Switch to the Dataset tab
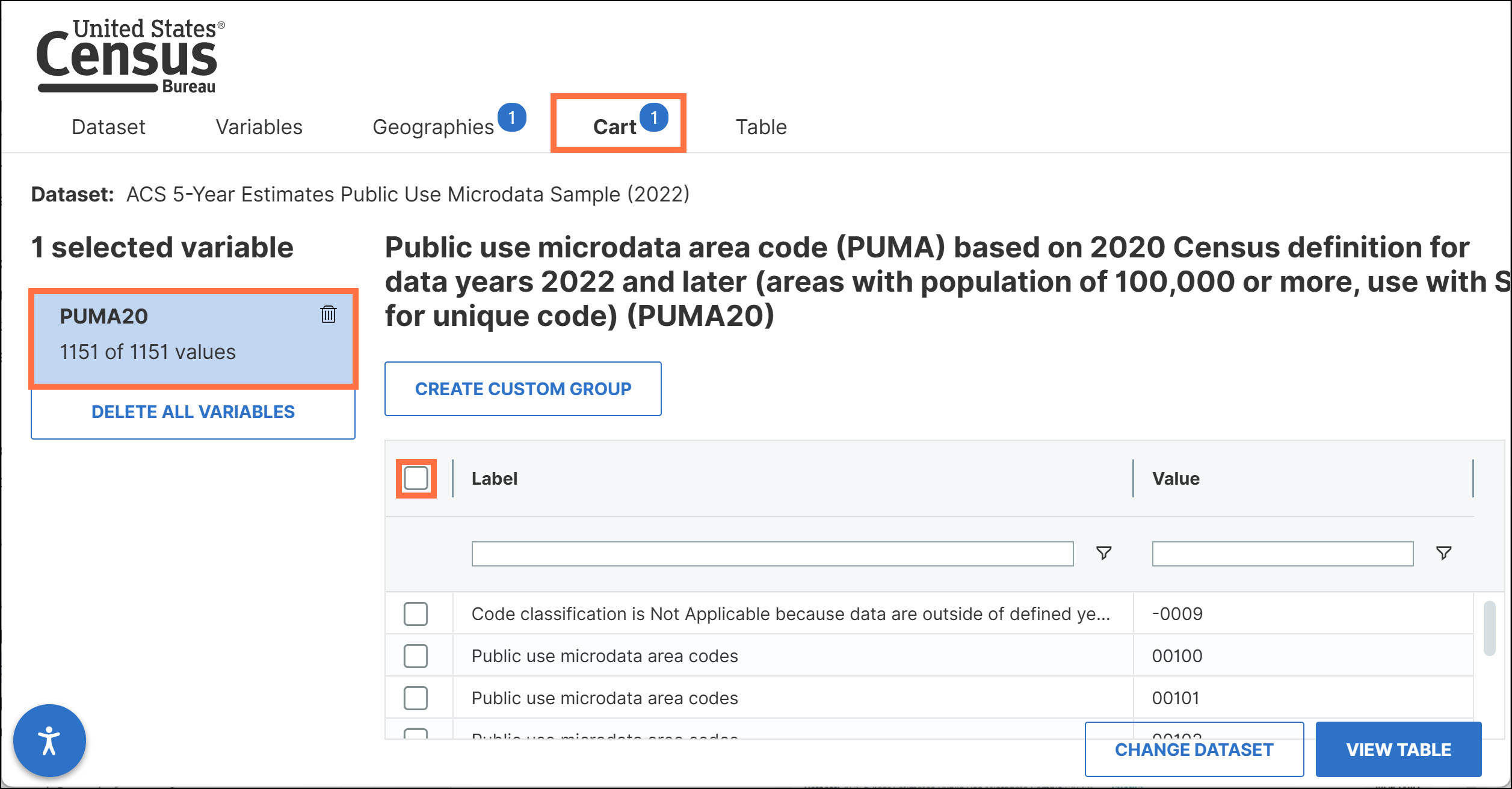This screenshot has width=1512, height=789. coord(108,126)
